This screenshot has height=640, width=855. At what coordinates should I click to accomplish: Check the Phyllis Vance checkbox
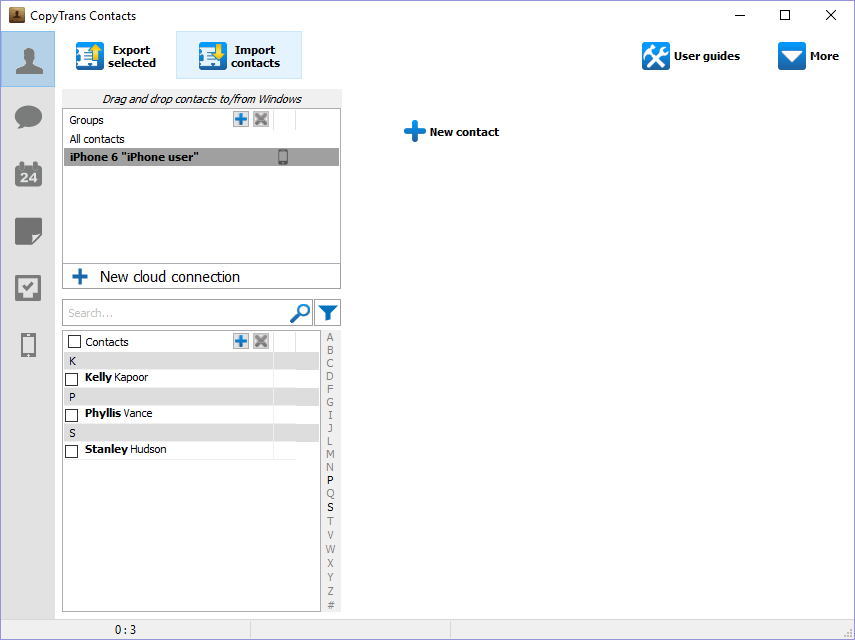[71, 415]
